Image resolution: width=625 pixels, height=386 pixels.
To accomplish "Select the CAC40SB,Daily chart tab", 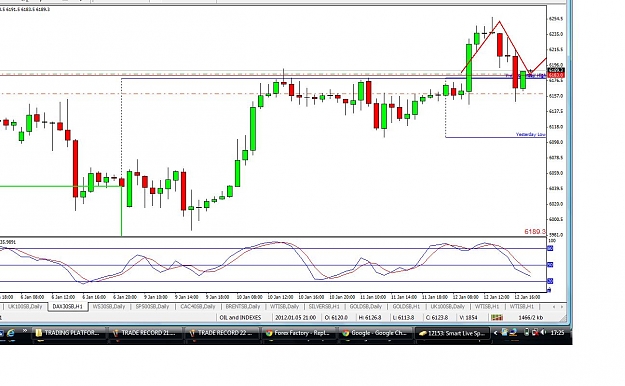I will (198, 306).
